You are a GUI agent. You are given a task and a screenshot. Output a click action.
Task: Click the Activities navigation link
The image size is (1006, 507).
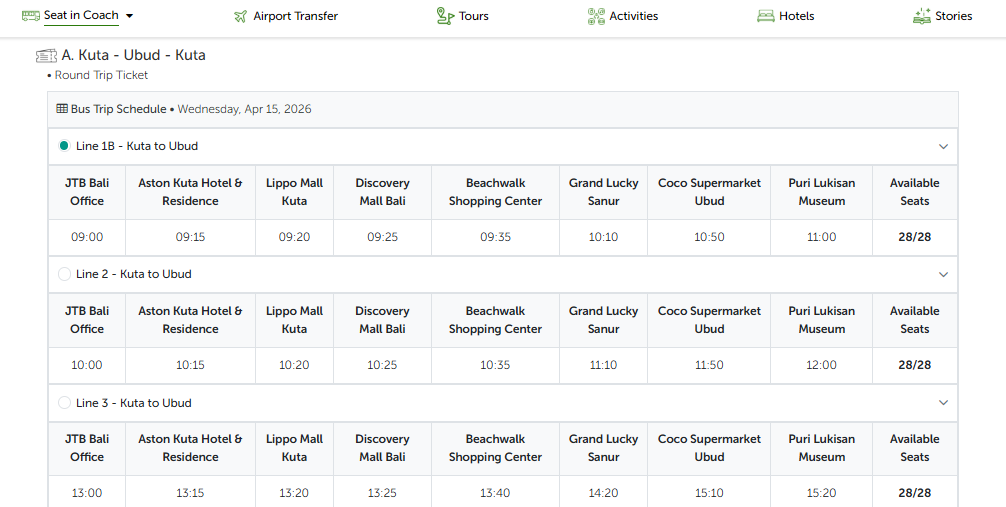633,16
